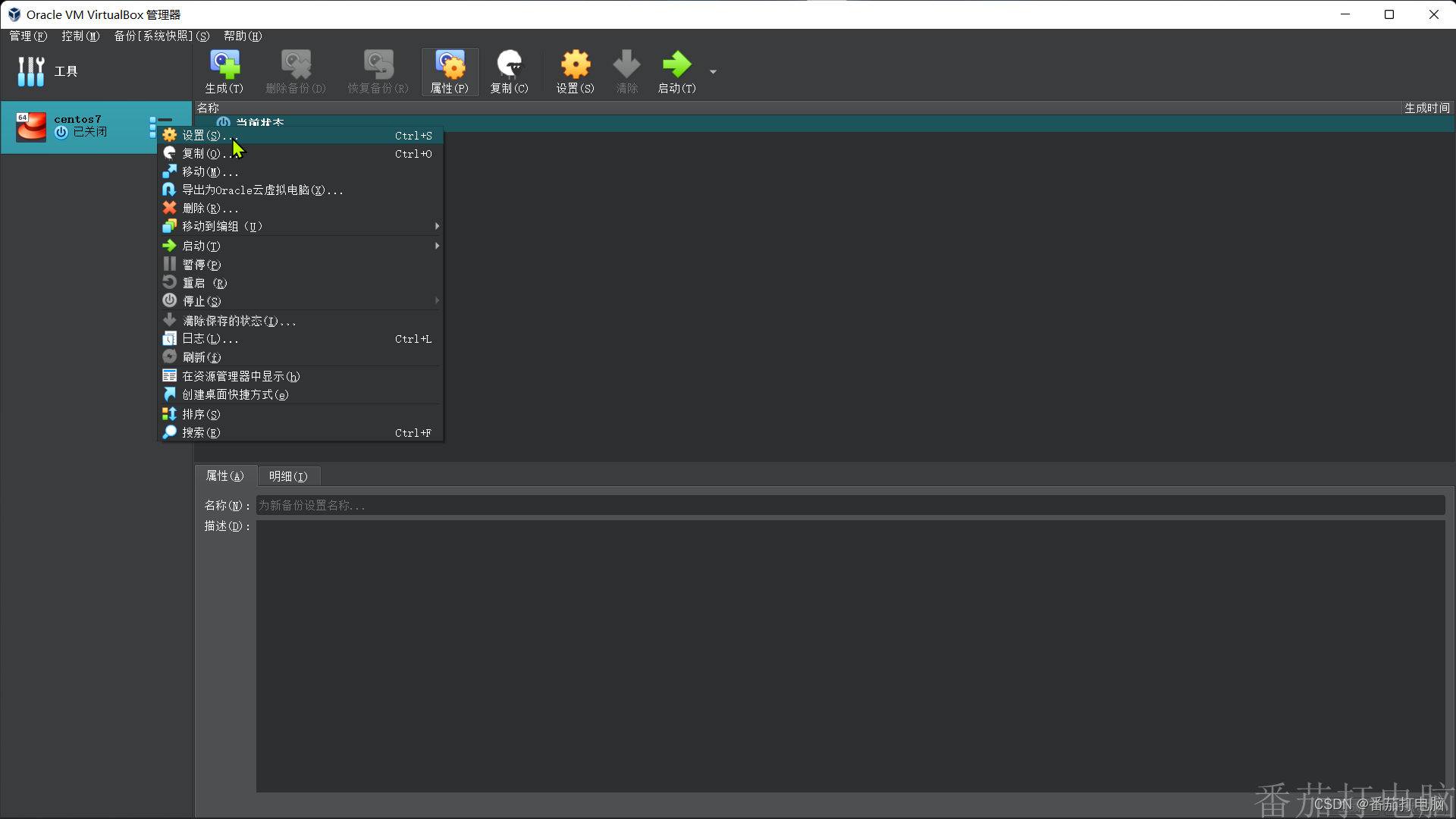The height and width of the screenshot is (819, 1456).
Task: Open the 备份[系统快照](S) menu
Action: tap(162, 36)
